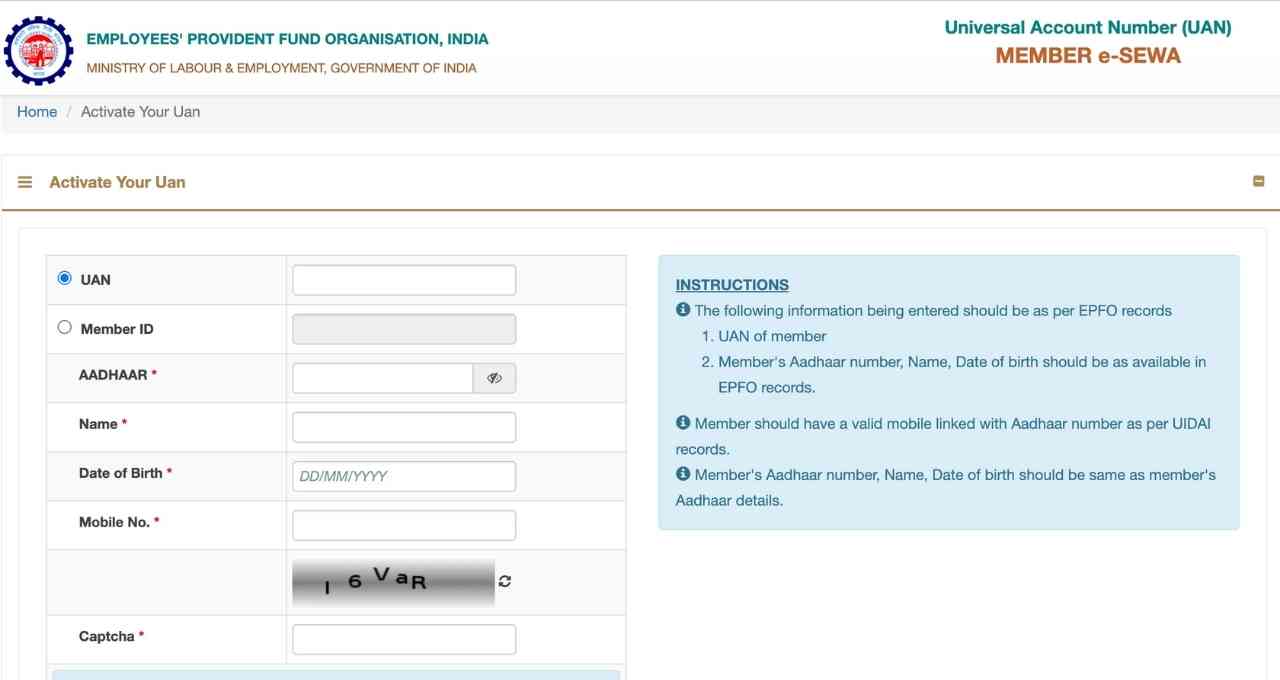Click the Member ID label text
The width and height of the screenshot is (1280, 680).
coord(117,329)
